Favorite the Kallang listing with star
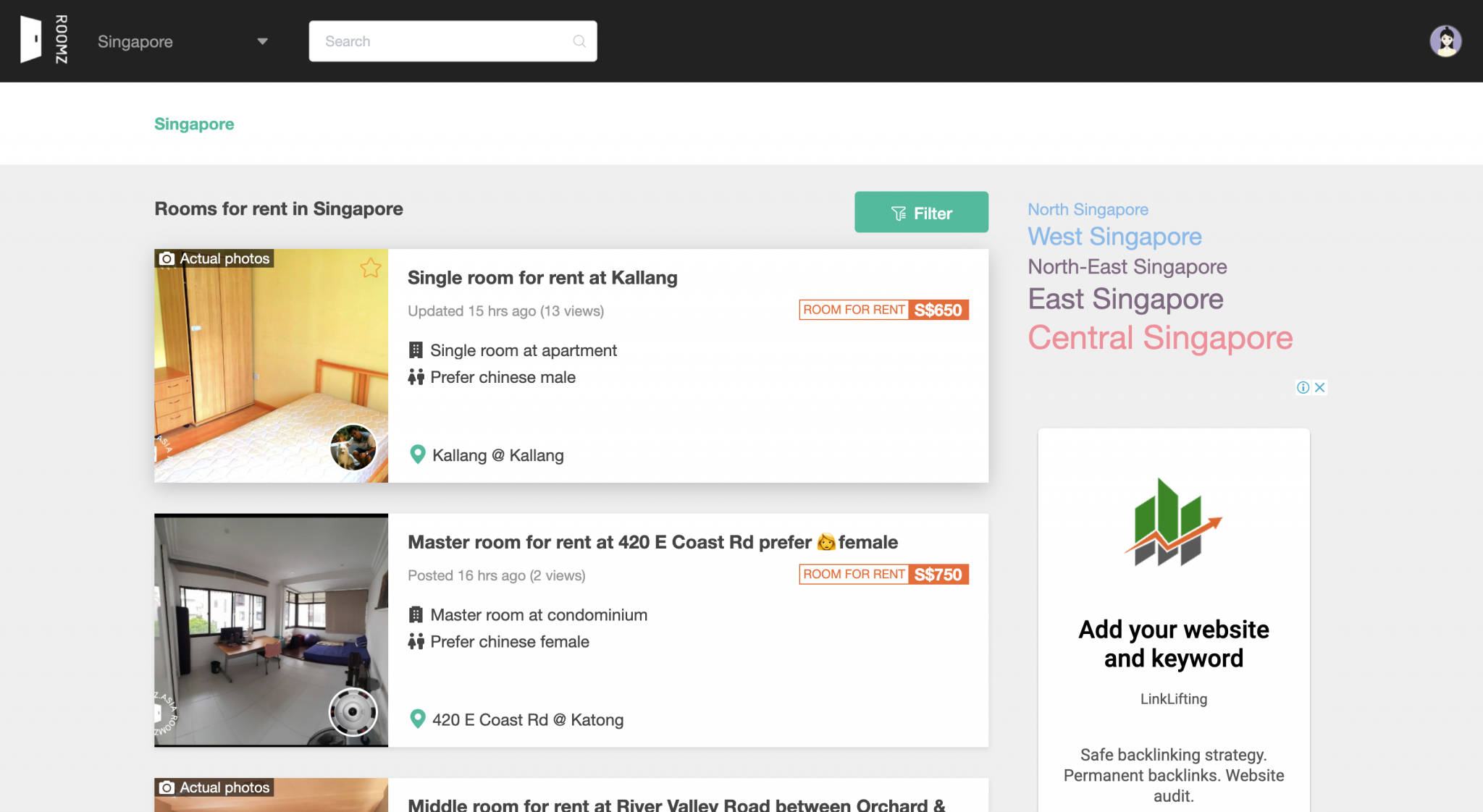Viewport: 1483px width, 812px height. coord(371,268)
